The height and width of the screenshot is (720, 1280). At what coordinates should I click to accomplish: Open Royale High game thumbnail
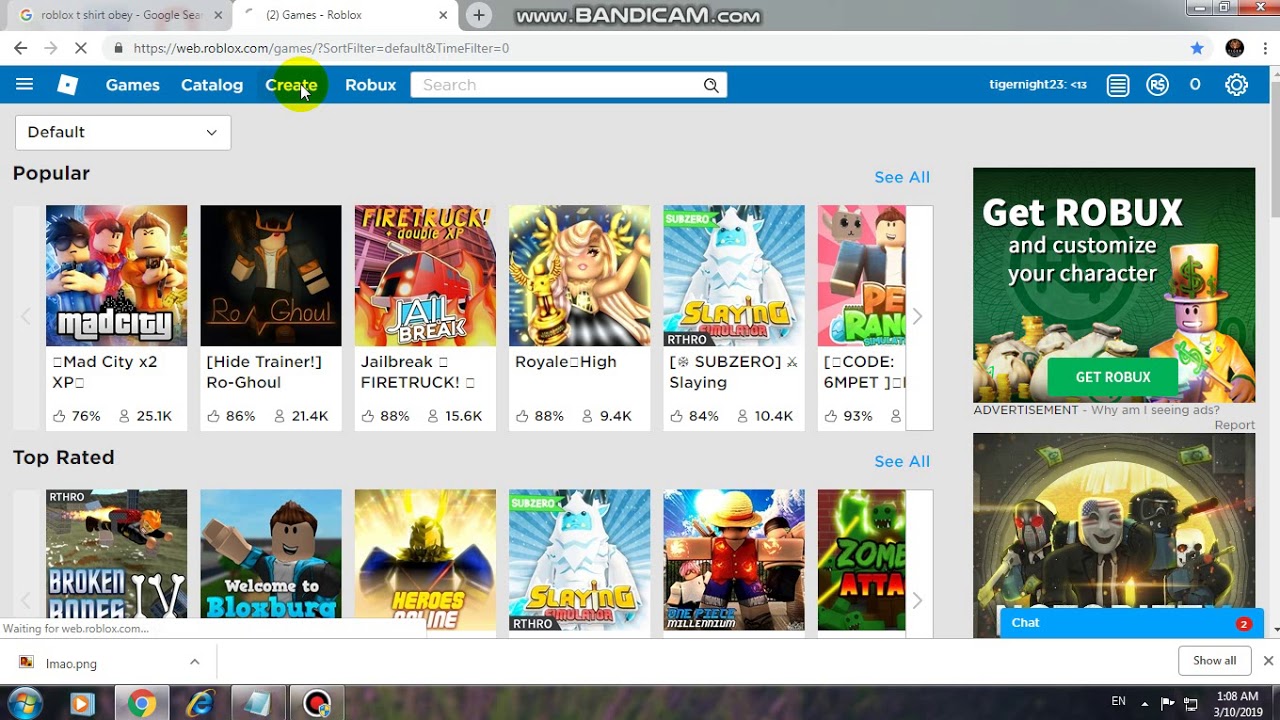point(579,275)
